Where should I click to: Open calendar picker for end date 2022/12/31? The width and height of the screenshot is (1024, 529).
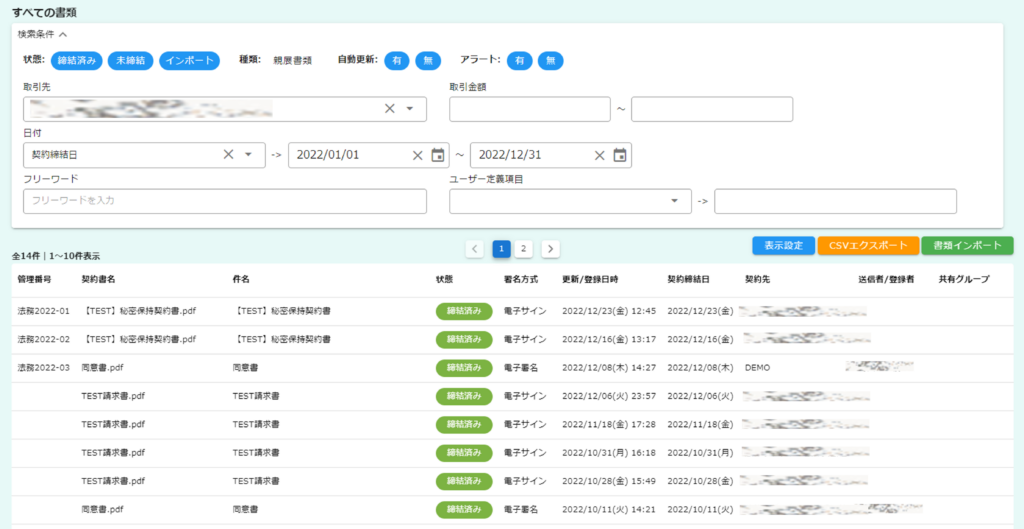click(620, 155)
